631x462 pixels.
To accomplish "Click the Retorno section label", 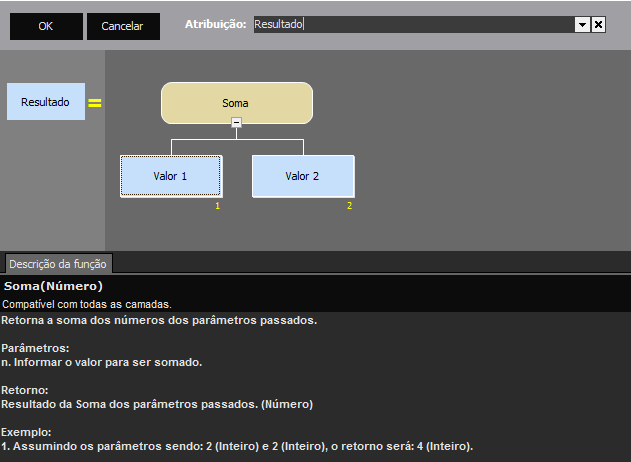I will click(x=25, y=390).
